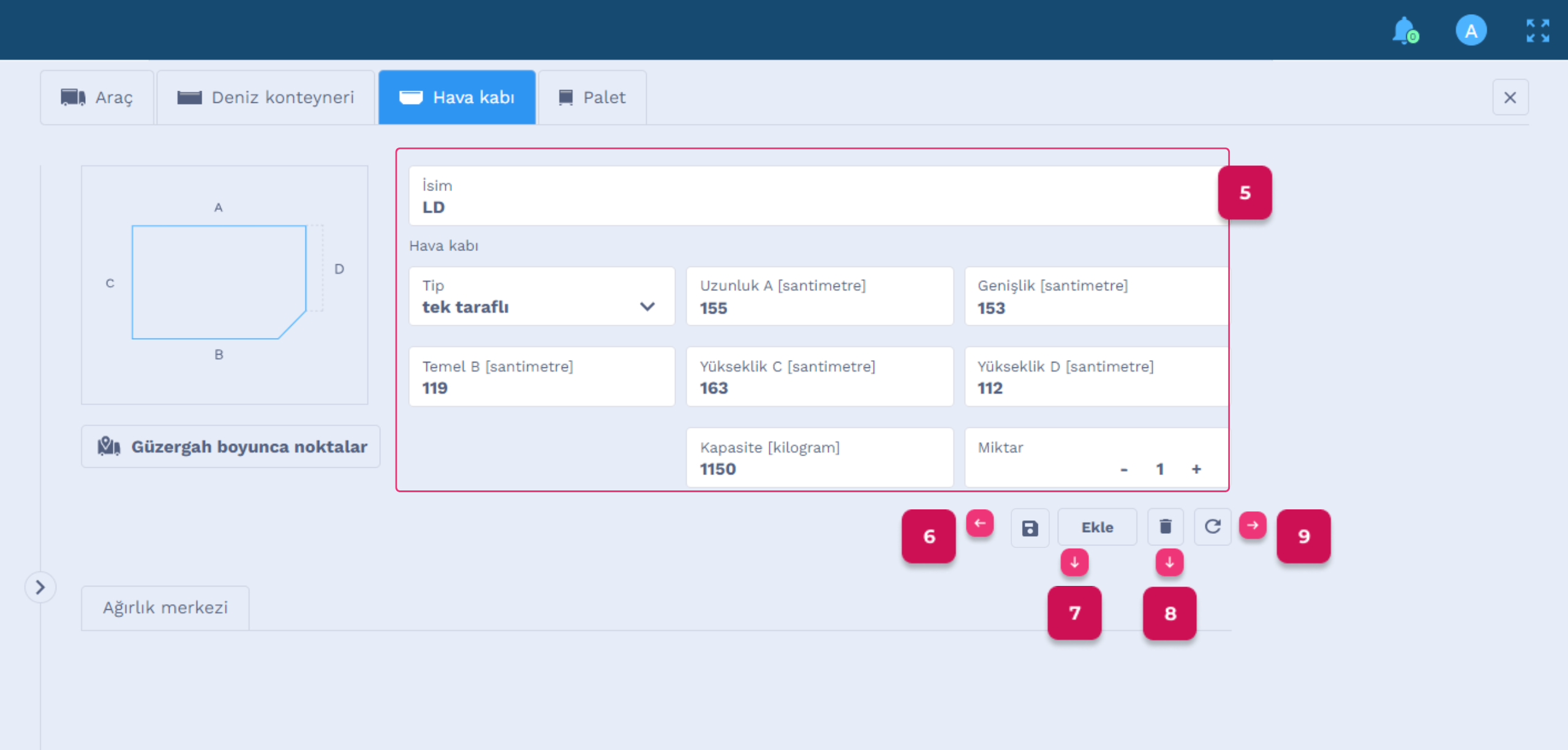Click the refresh reset icon
Viewport: 1568px width, 750px height.
point(1212,527)
